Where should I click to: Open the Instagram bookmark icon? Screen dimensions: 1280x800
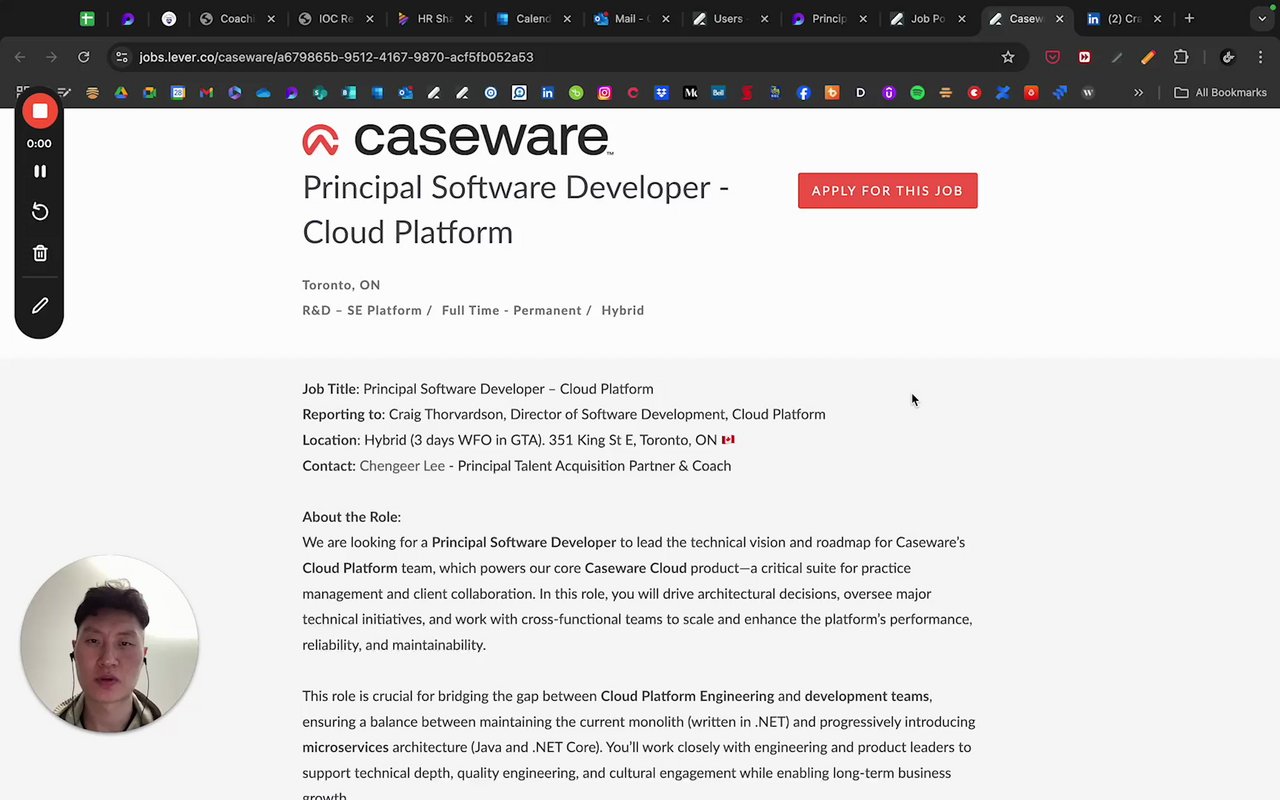pos(604,92)
